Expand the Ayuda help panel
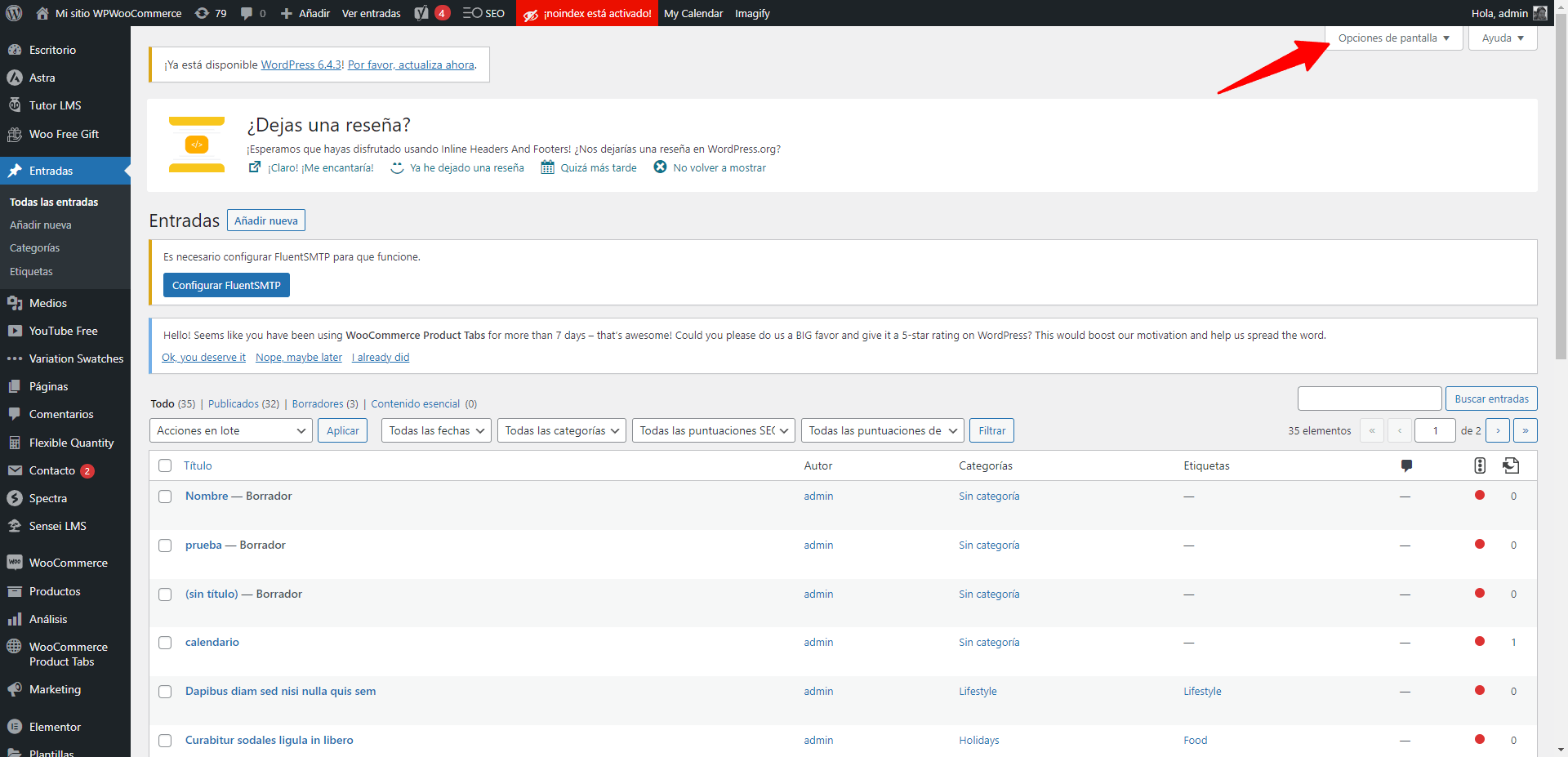The height and width of the screenshot is (757, 1568). [x=1503, y=38]
